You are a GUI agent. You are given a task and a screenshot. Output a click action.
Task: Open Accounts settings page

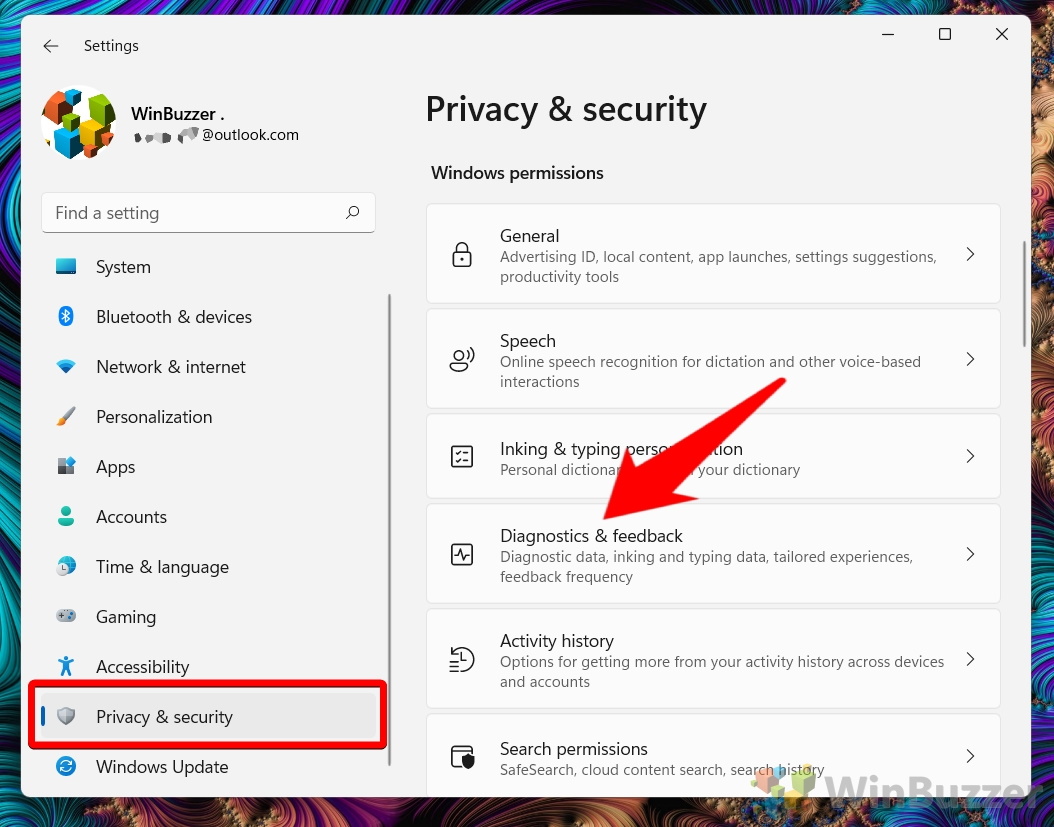point(131,517)
